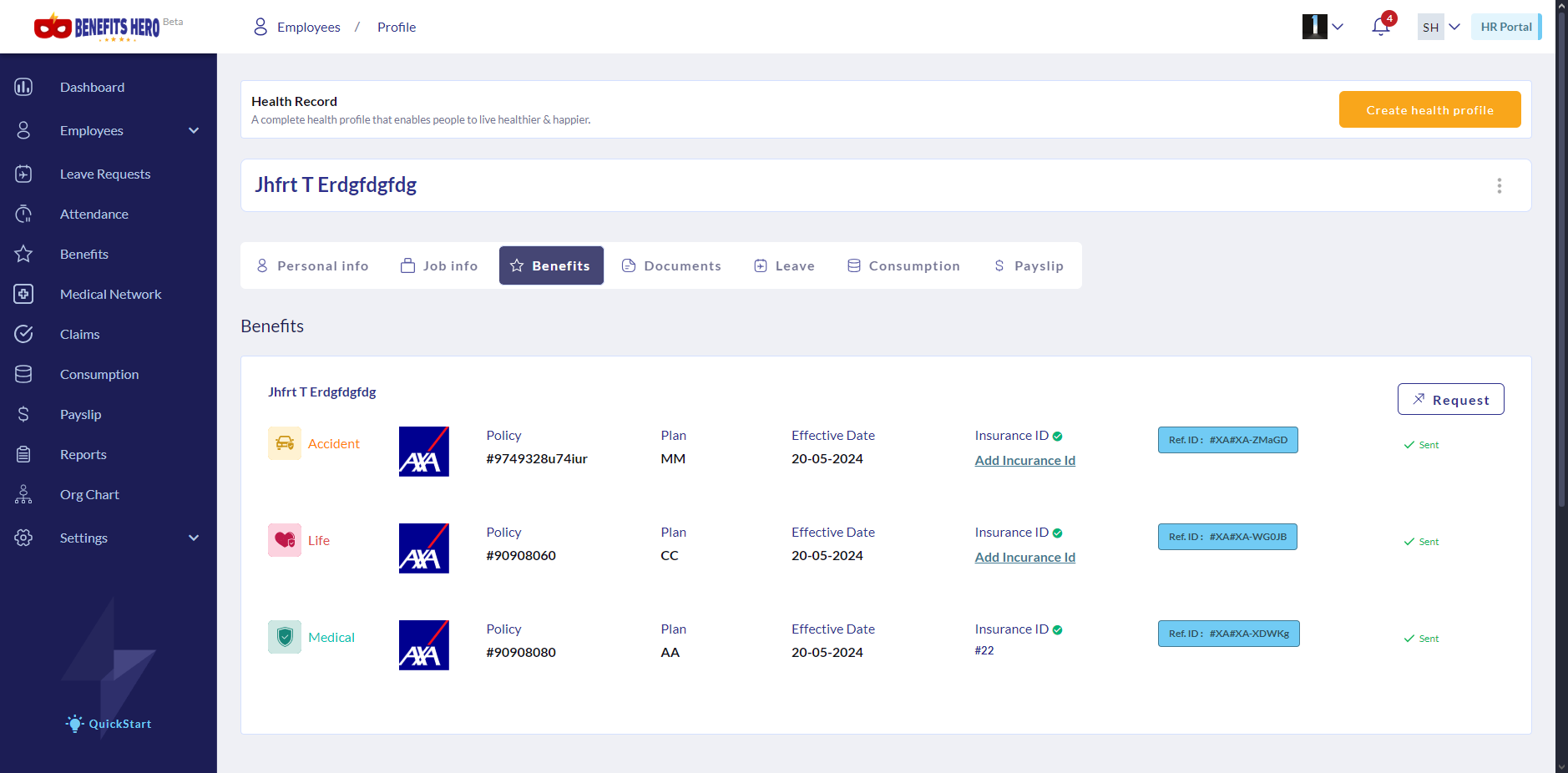
Task: Open the three-dot profile options menu
Action: (1499, 185)
